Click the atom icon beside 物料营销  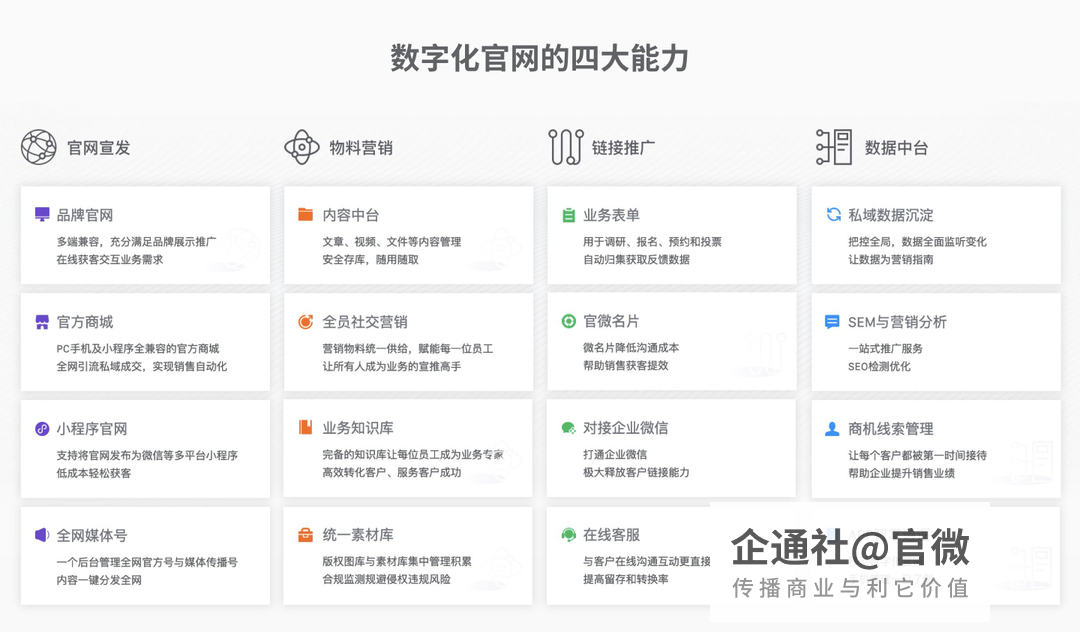tap(301, 147)
